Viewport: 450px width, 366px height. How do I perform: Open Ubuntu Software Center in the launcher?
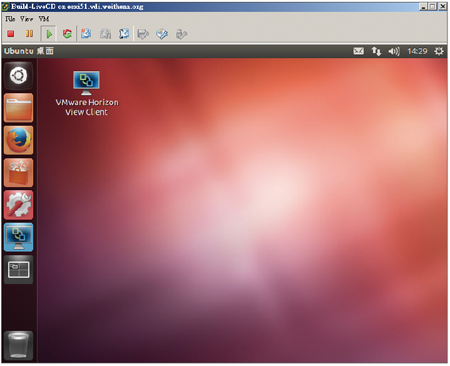[x=18, y=173]
